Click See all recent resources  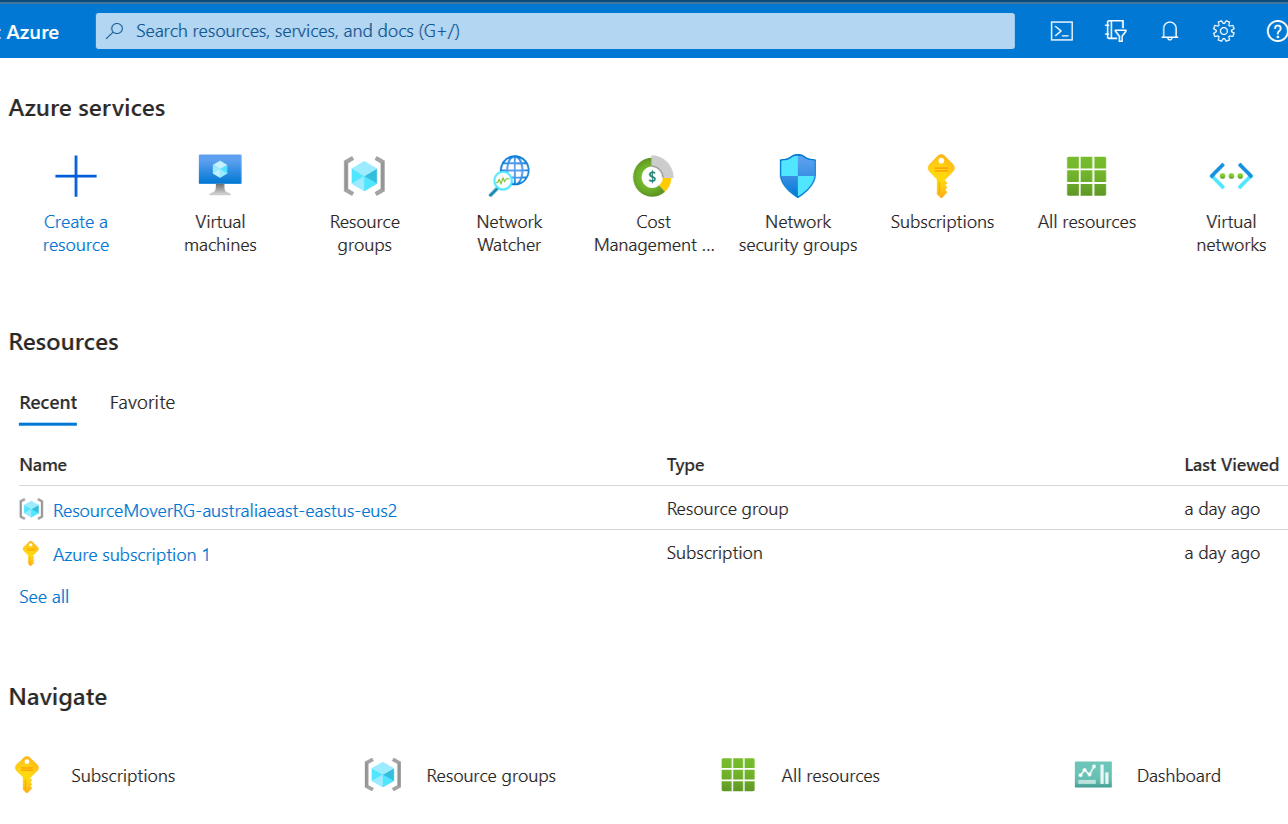tap(44, 596)
